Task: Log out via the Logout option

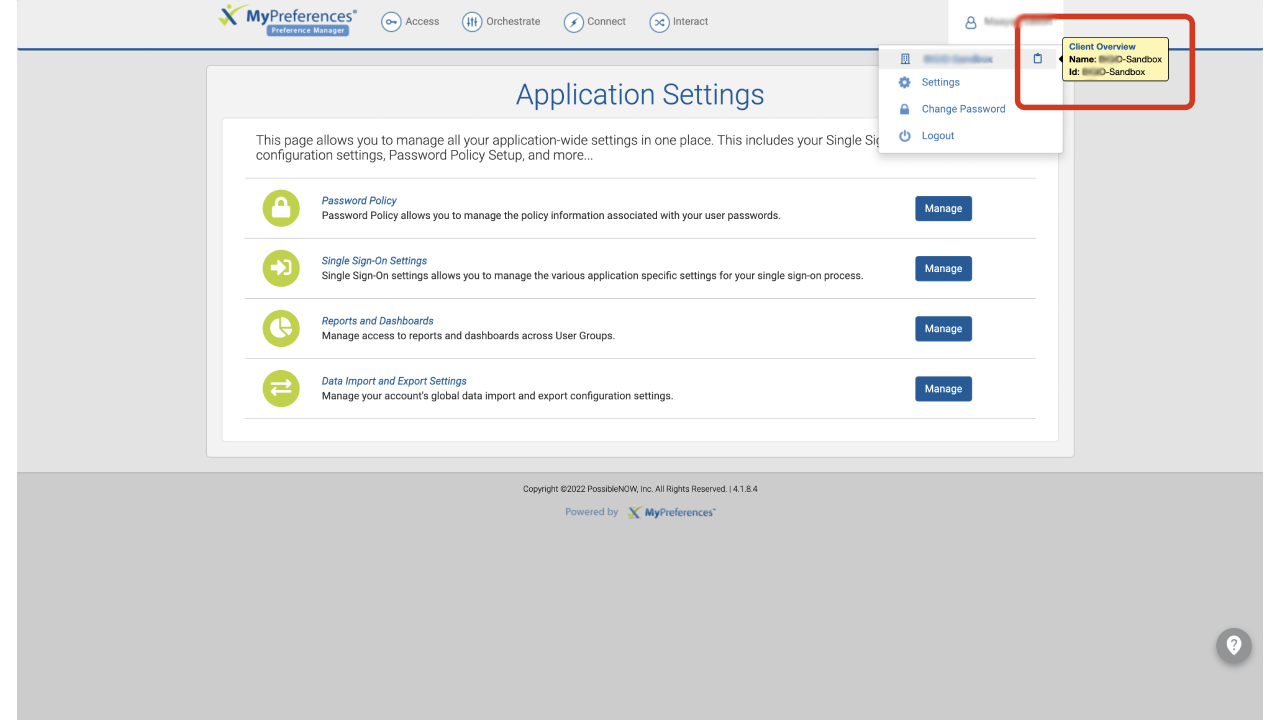Action: click(937, 136)
